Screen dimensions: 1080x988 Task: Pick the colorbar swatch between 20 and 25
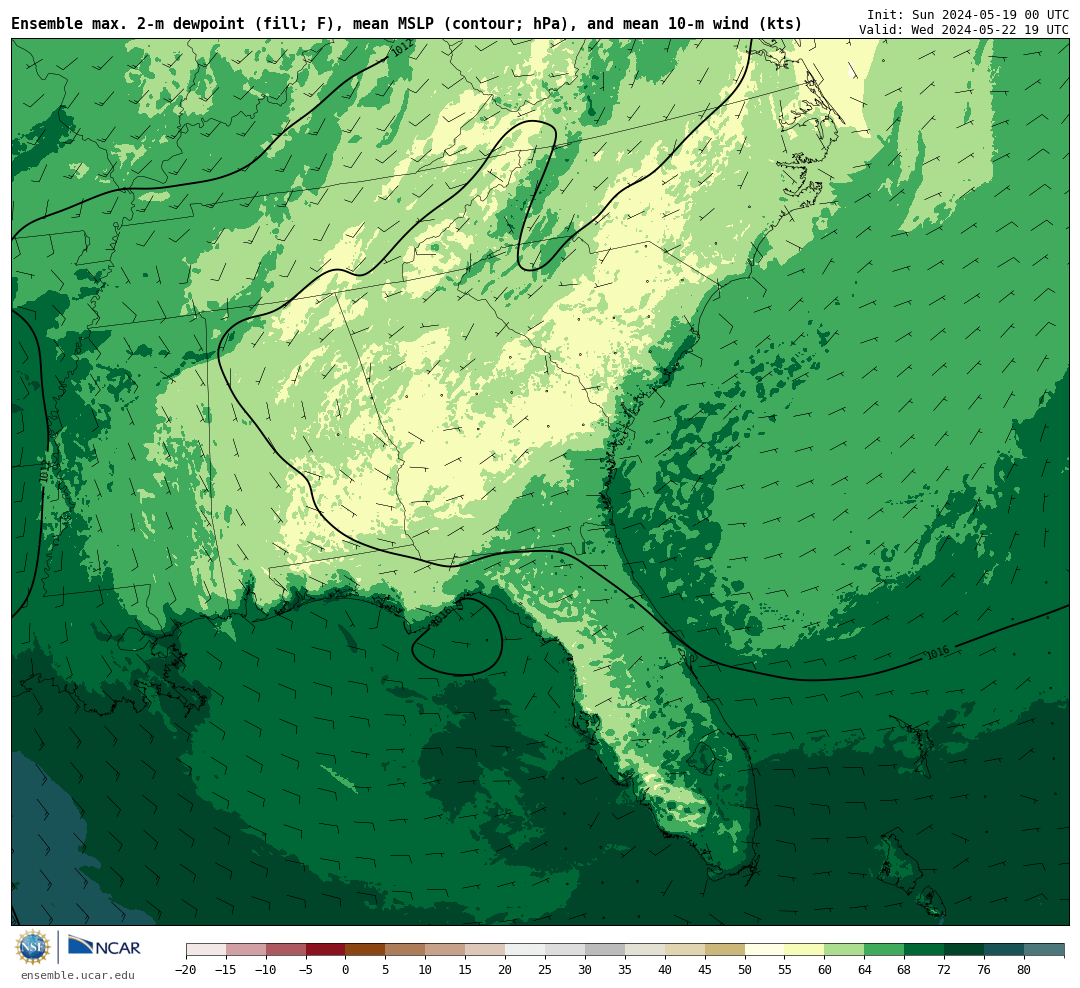point(526,950)
